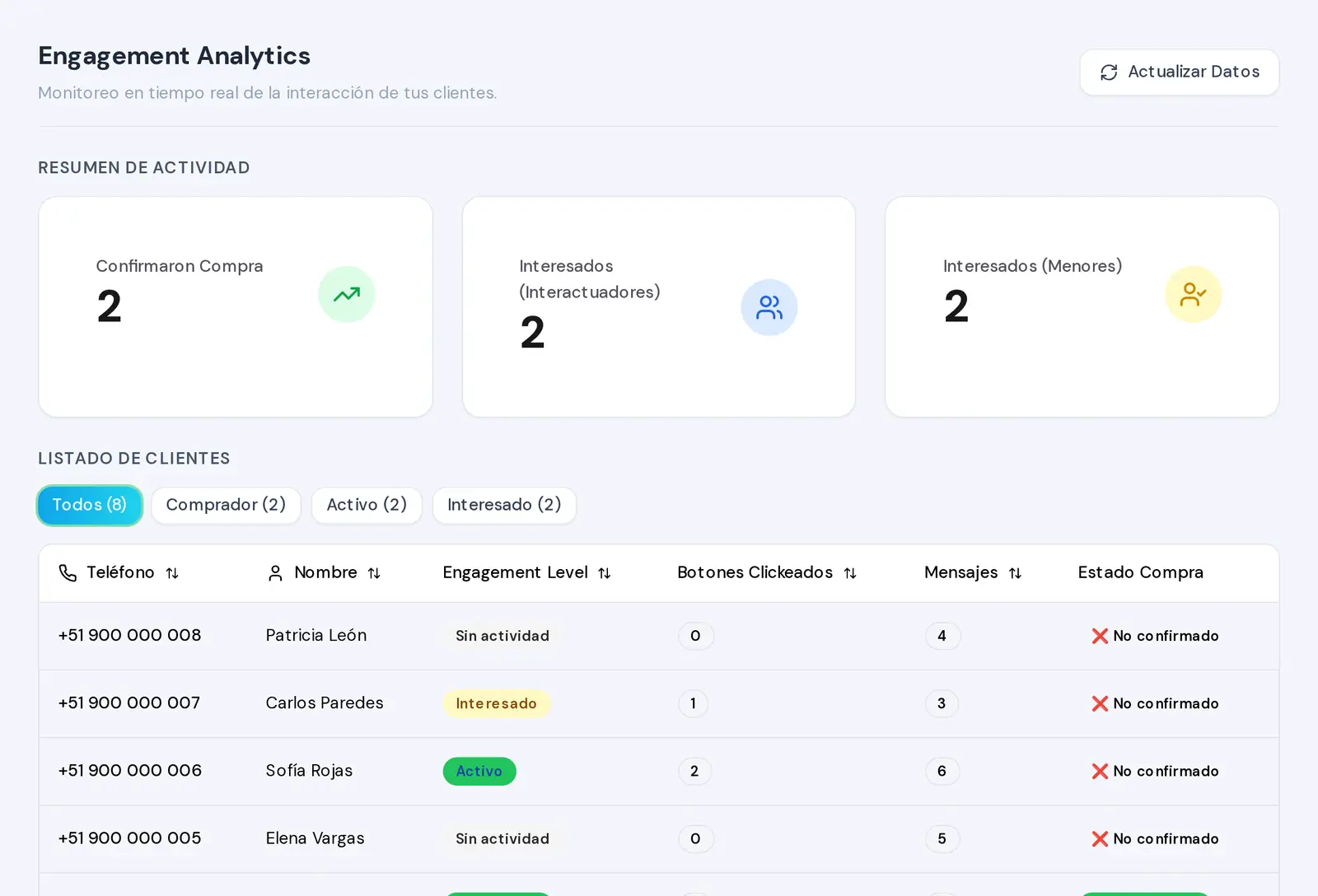
Task: Click the refresh icon in Actualizar Datos
Action: coord(1109,72)
